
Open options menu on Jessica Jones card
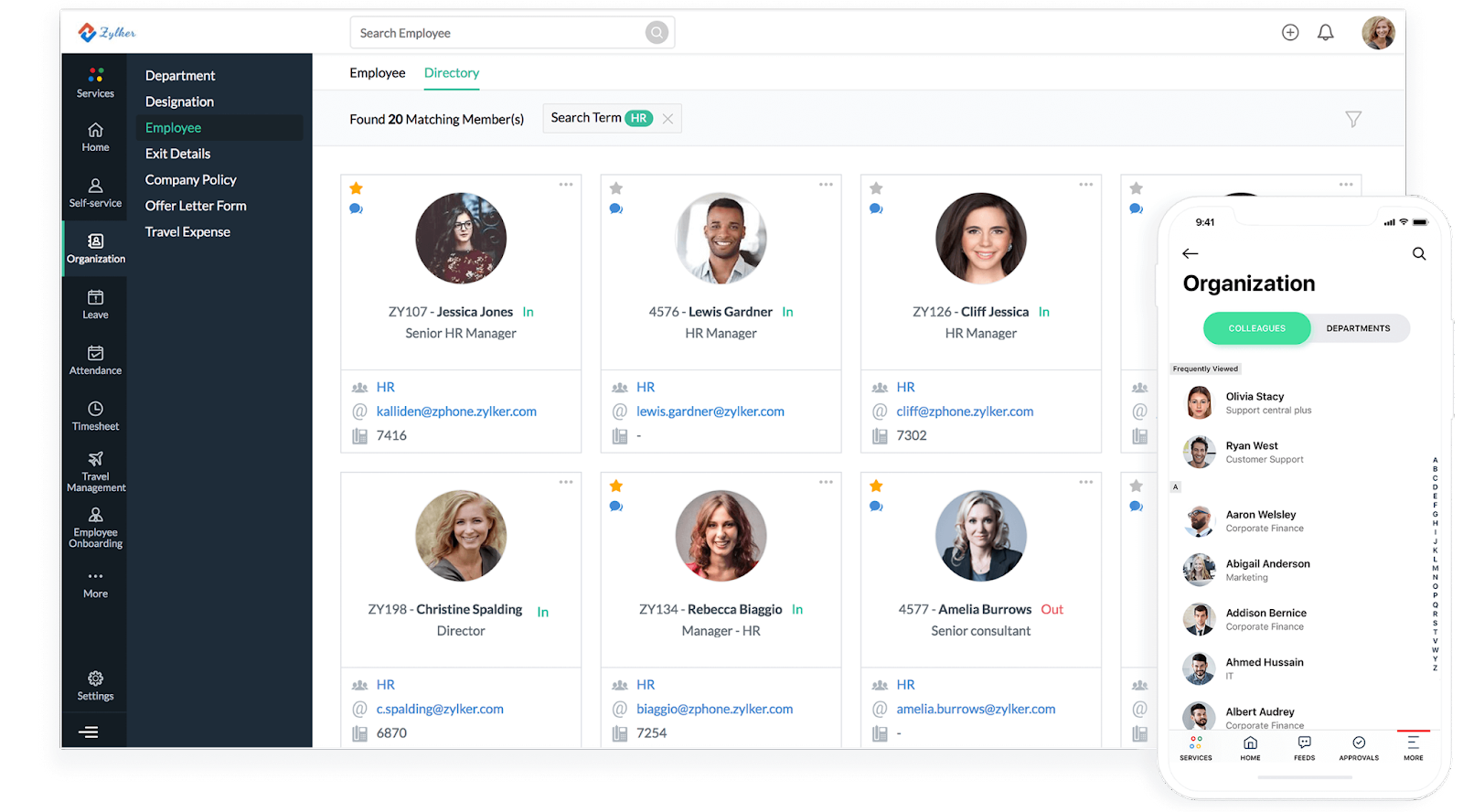tap(566, 185)
